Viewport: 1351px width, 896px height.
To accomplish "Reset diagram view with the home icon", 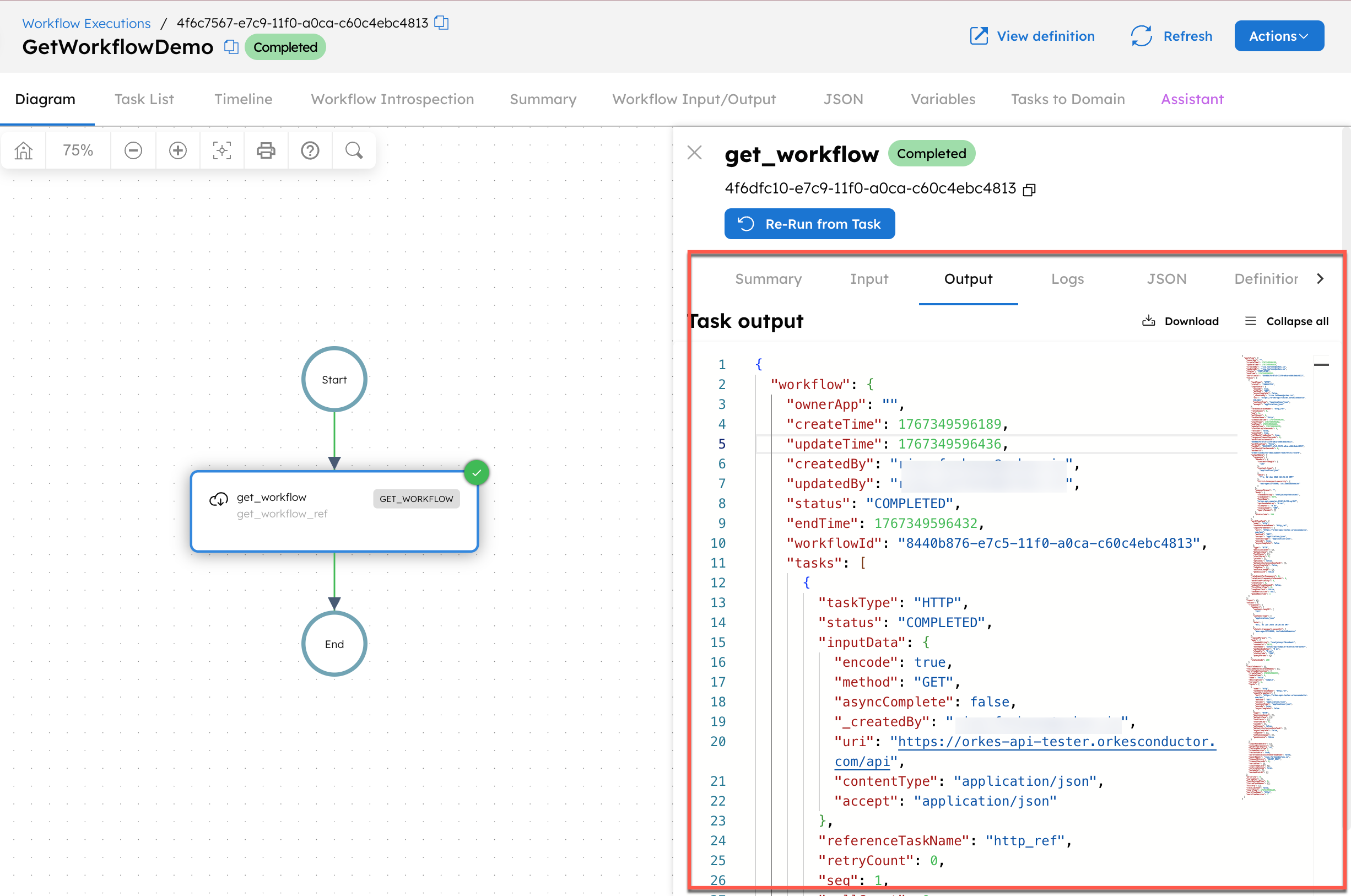I will coord(23,150).
